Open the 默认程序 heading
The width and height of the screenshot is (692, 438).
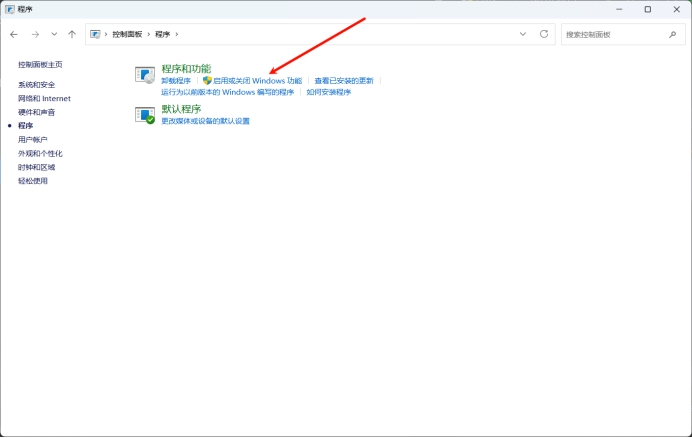[181, 109]
